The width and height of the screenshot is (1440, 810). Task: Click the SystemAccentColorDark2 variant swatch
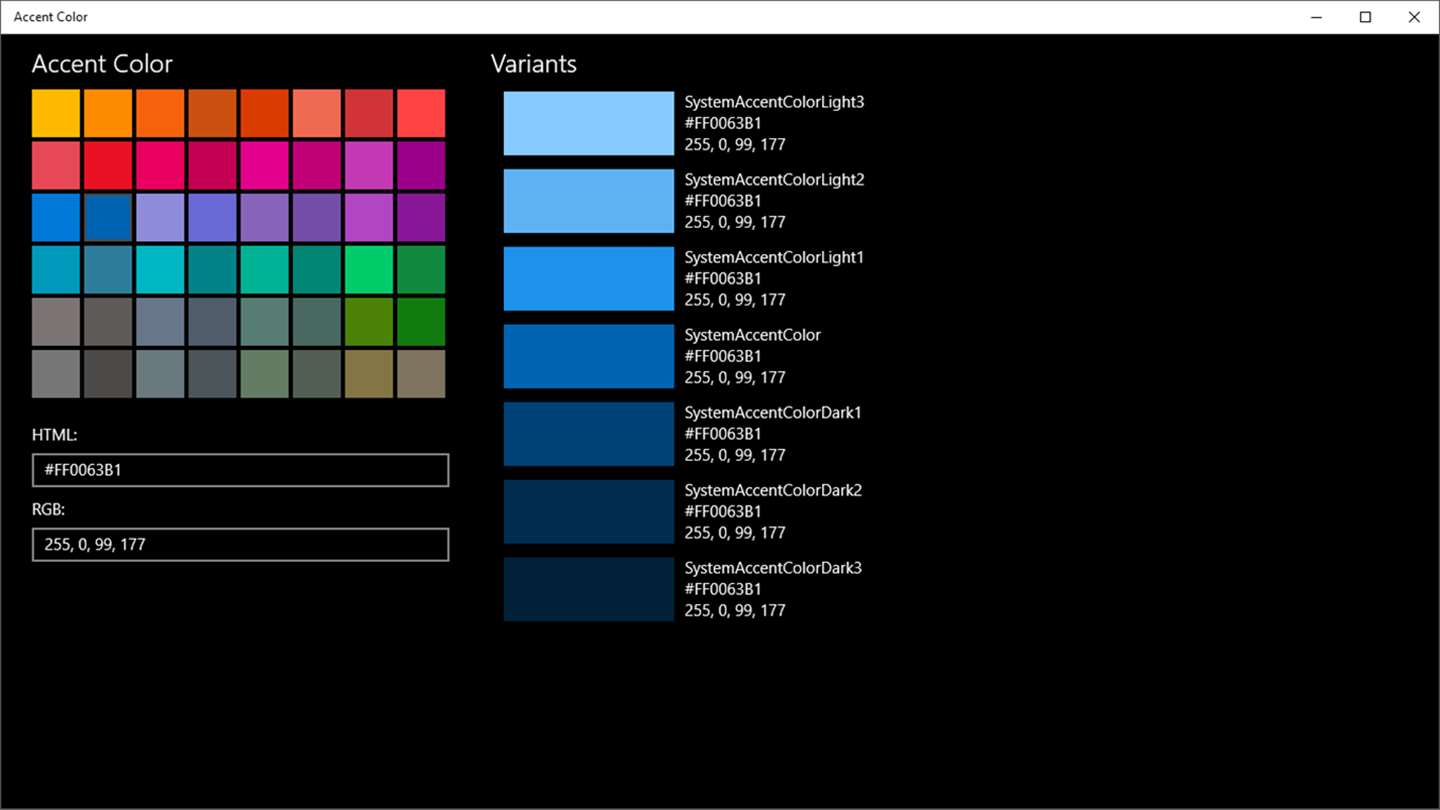(589, 511)
